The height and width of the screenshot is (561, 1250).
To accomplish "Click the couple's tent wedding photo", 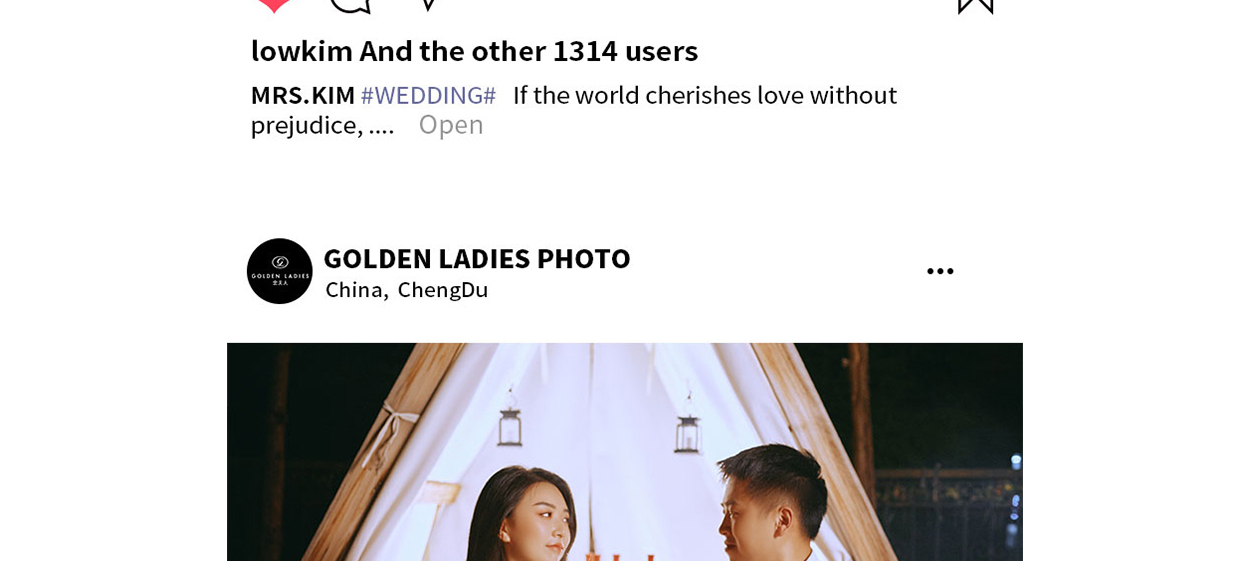I will (x=625, y=452).
